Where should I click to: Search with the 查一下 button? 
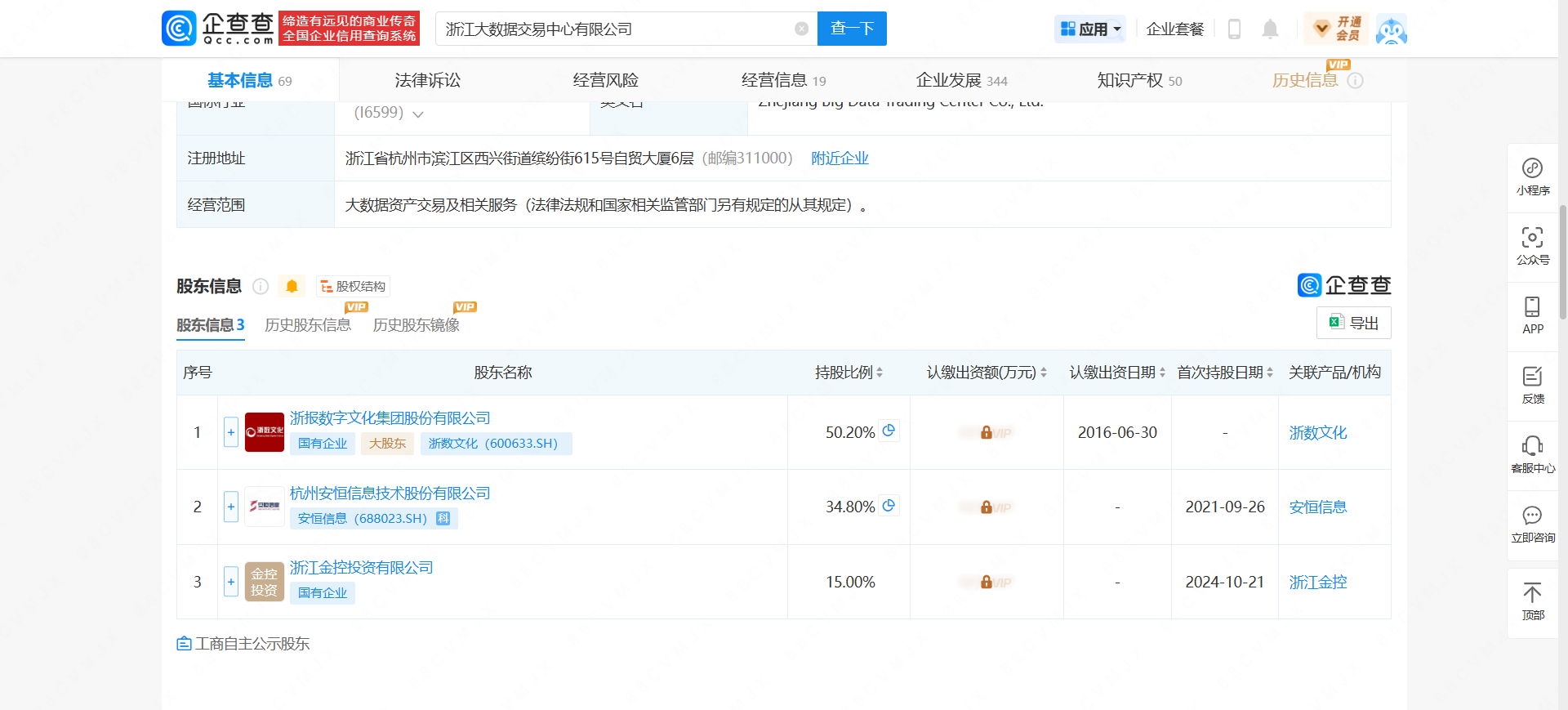click(852, 29)
